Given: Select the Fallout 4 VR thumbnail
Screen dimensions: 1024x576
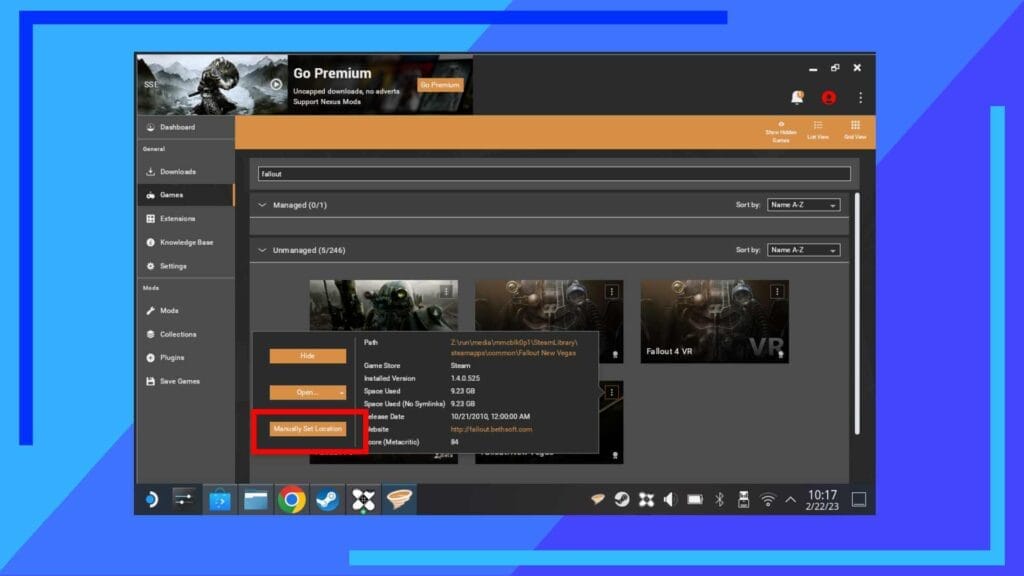Looking at the screenshot, I should coord(714,321).
